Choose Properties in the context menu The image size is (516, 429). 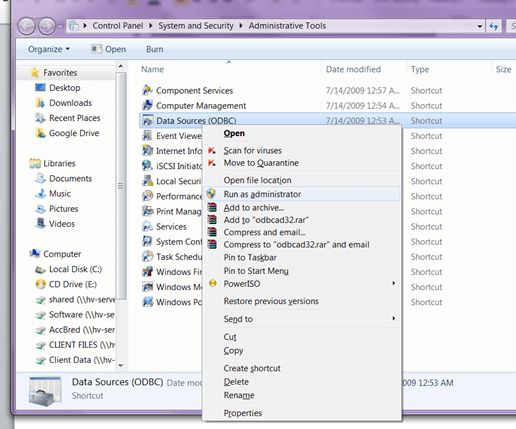point(302,413)
